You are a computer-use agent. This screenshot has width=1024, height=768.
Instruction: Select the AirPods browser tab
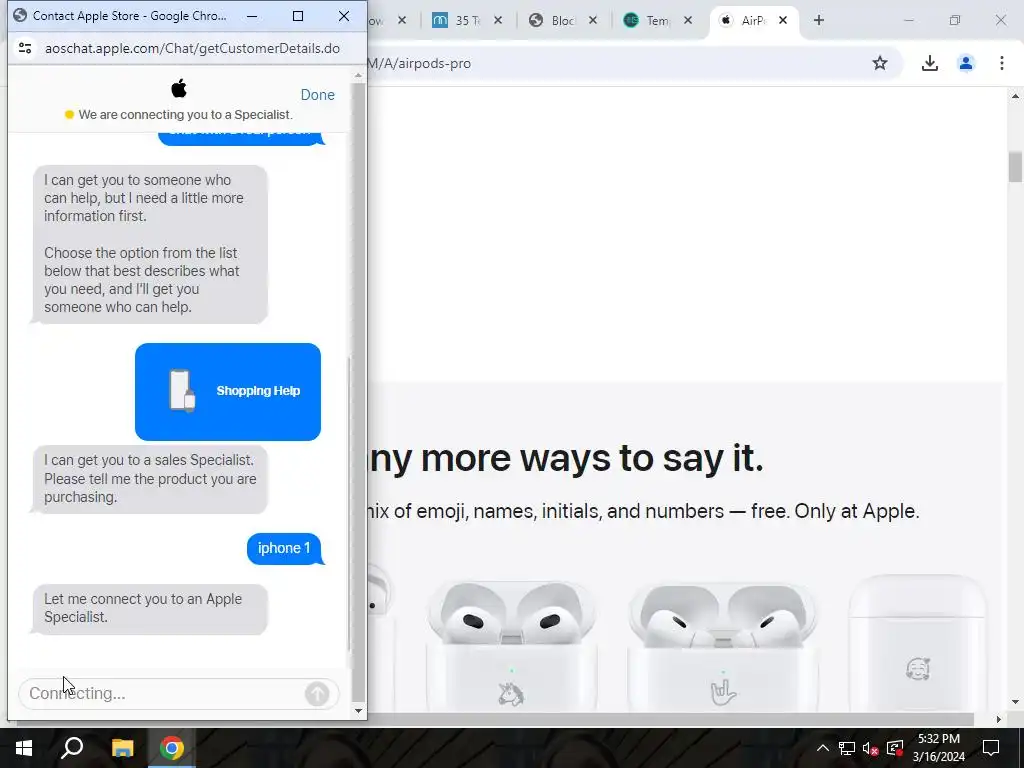point(751,21)
